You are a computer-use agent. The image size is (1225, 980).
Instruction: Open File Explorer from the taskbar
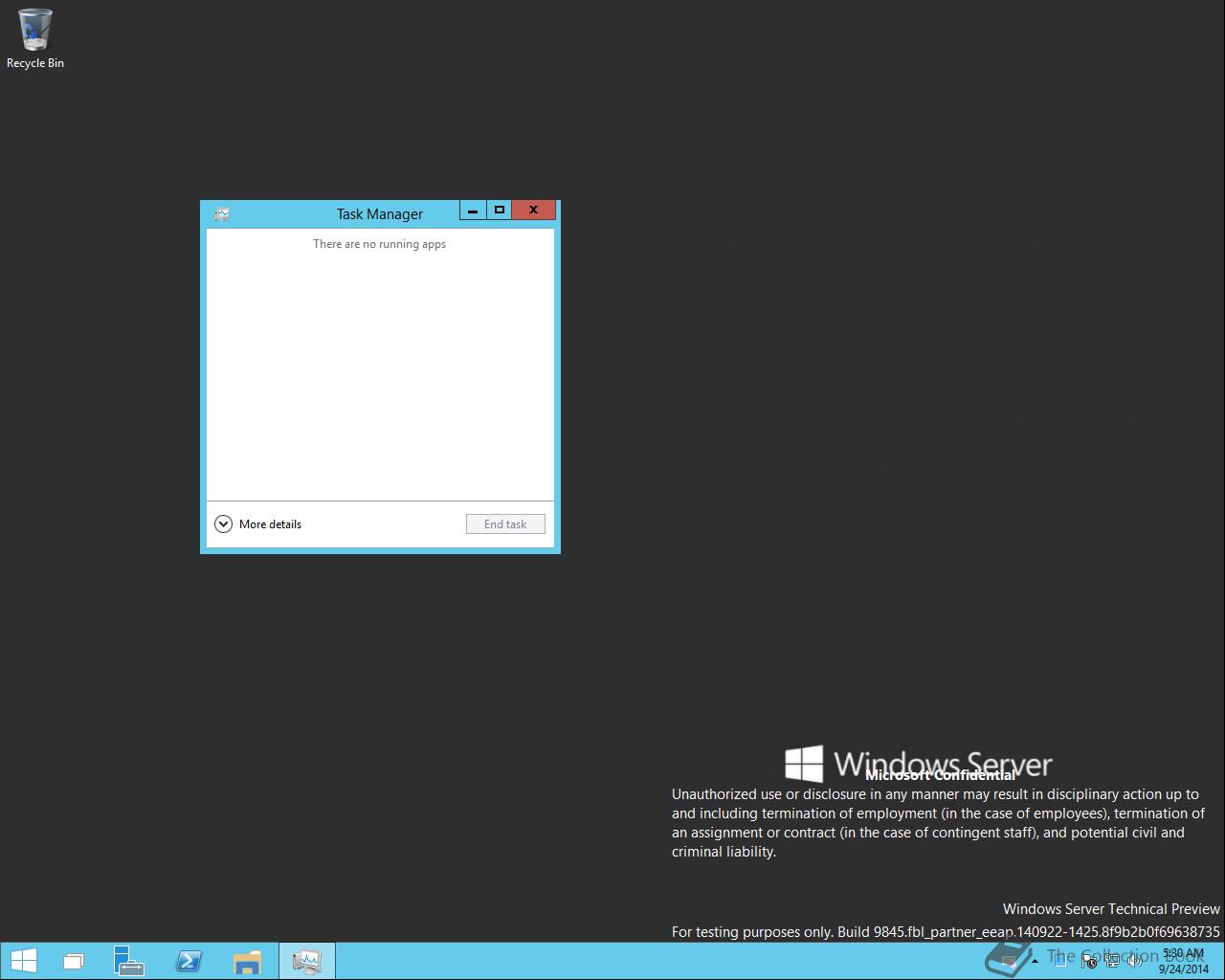pyautogui.click(x=247, y=962)
